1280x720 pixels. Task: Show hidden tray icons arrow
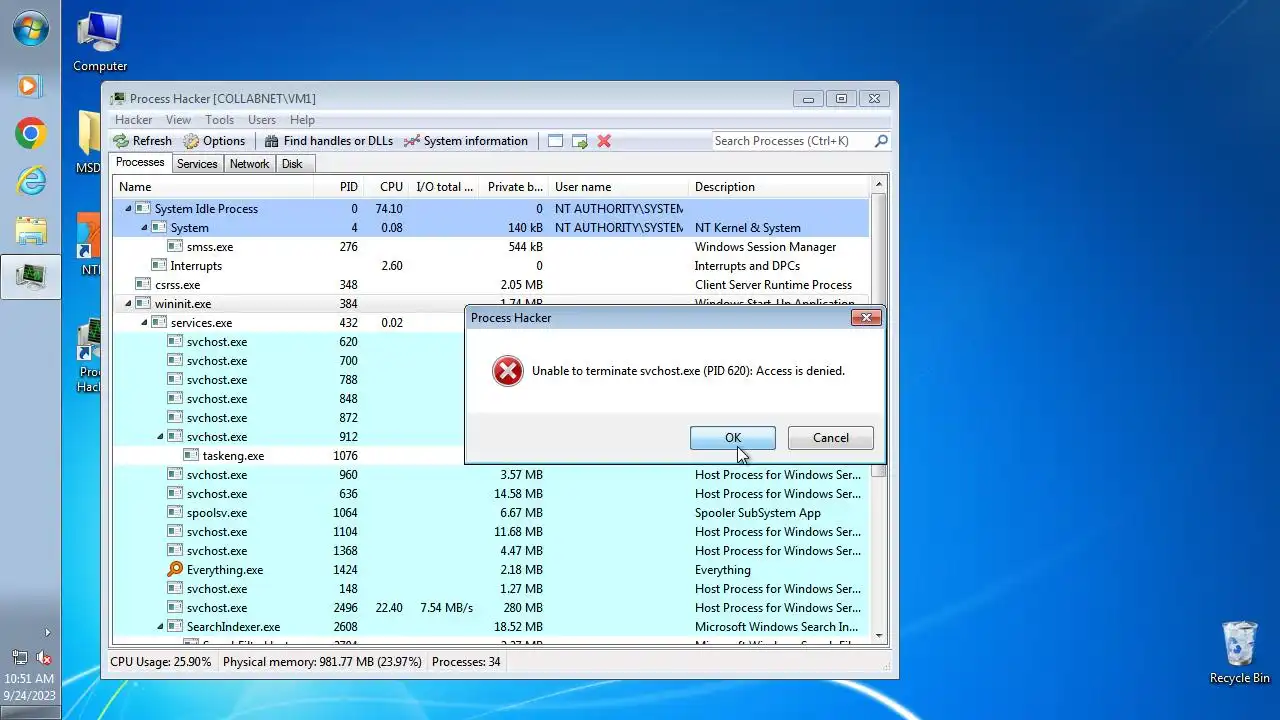point(46,632)
